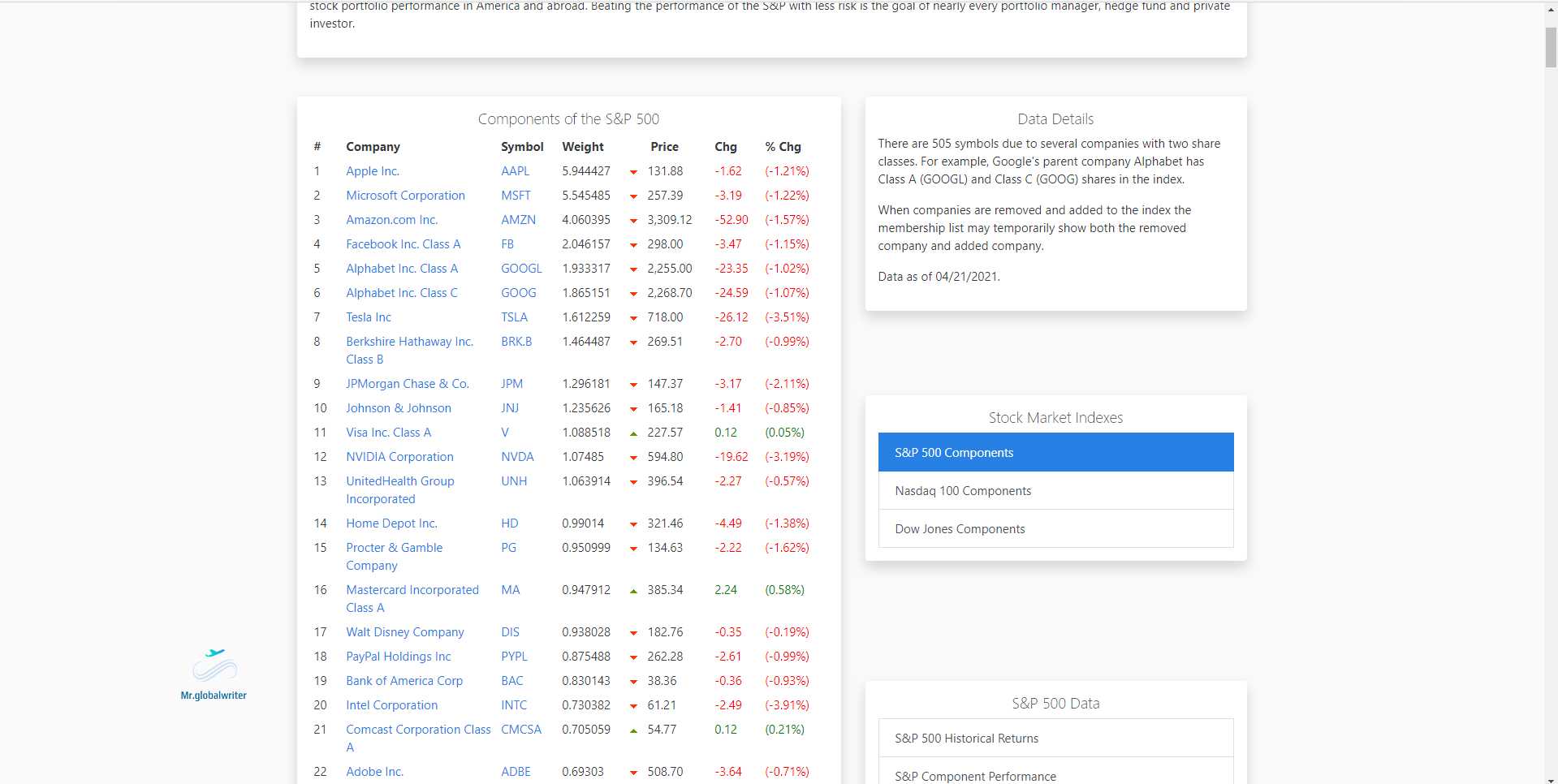Open the Apple Inc. company link
Image resolution: width=1558 pixels, height=784 pixels.
coord(373,171)
